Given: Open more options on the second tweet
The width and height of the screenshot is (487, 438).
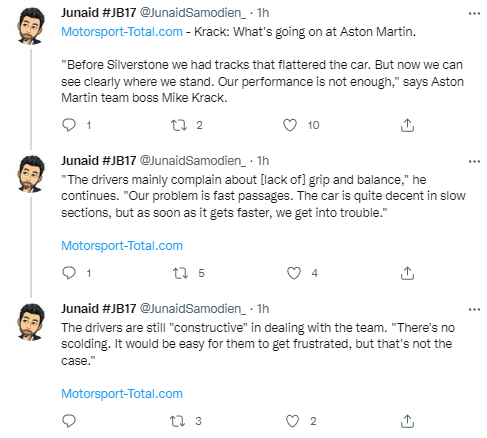Looking at the screenshot, I should point(474,162).
